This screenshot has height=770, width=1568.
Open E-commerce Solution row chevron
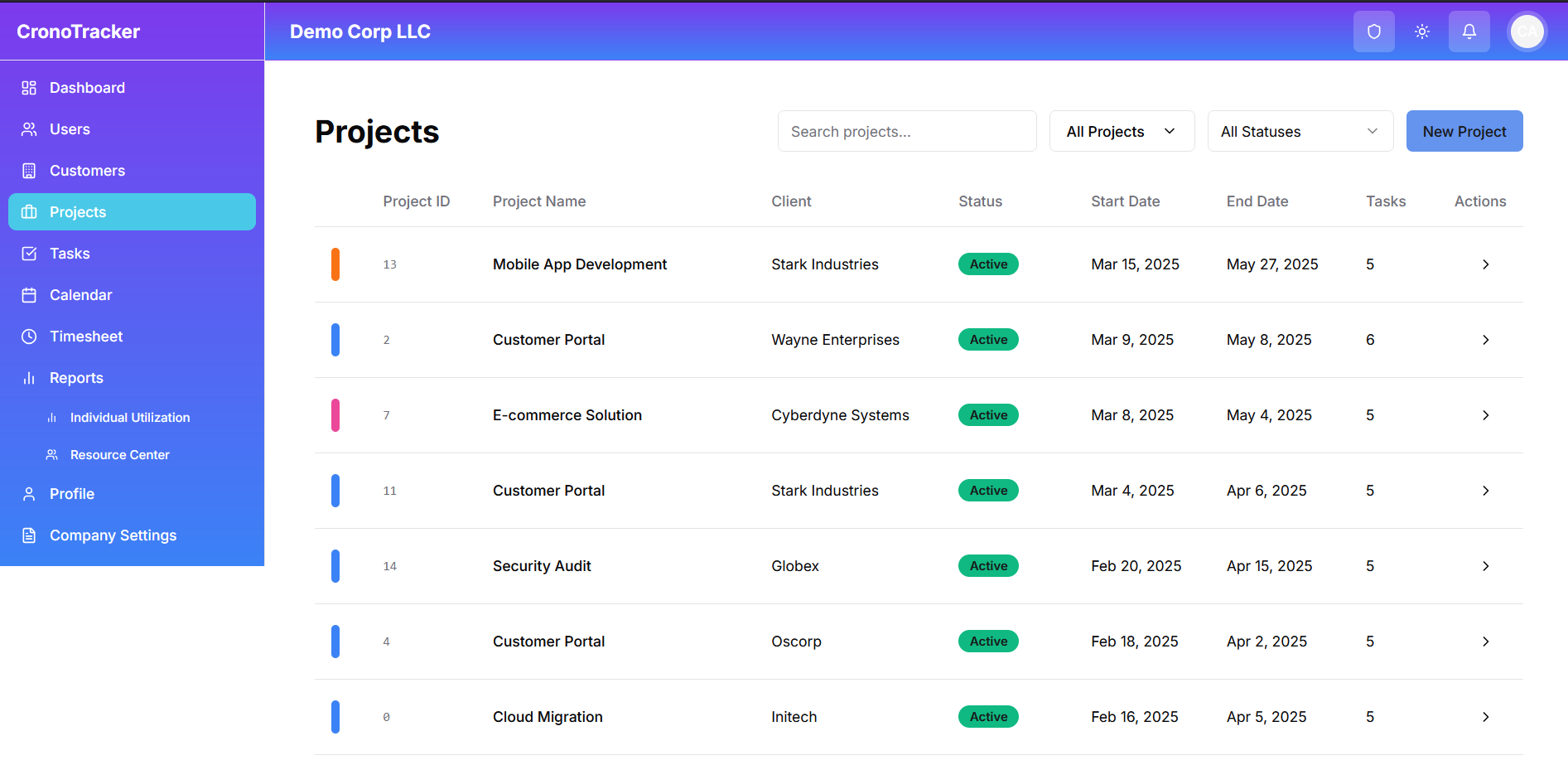click(x=1486, y=415)
